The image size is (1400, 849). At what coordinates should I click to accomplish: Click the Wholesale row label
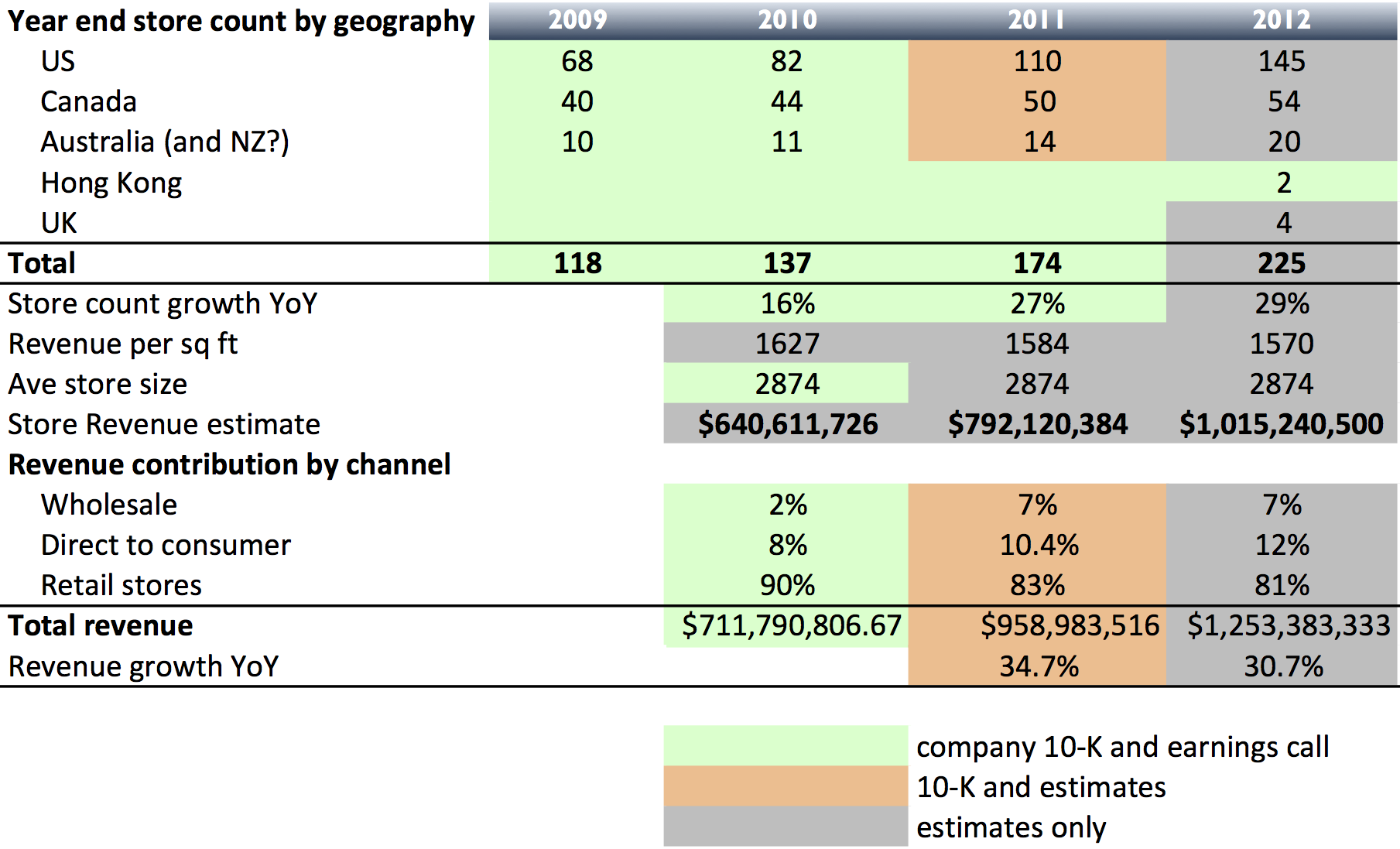[109, 505]
